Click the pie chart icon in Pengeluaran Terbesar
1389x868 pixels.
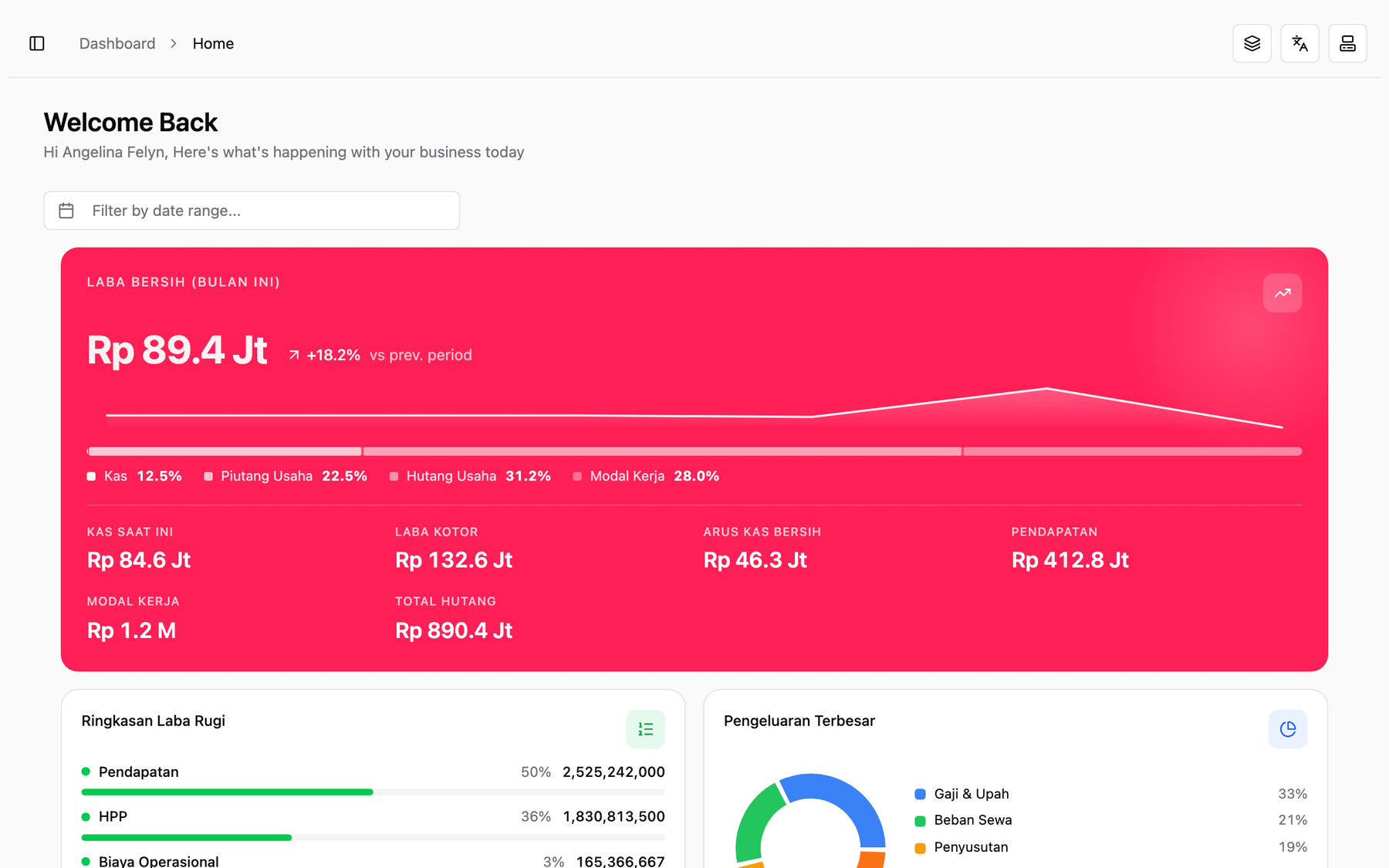[1288, 729]
